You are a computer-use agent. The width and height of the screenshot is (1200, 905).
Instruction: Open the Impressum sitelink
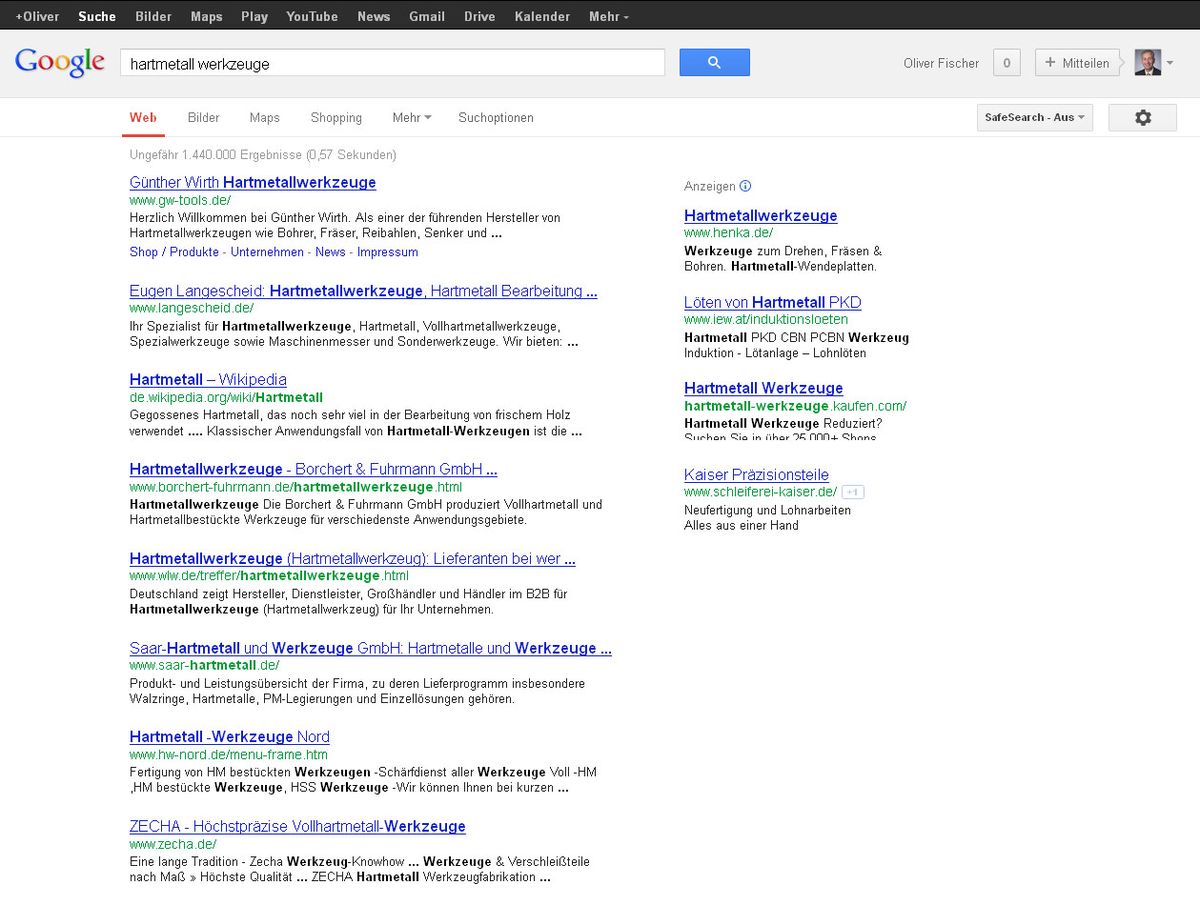(x=388, y=252)
